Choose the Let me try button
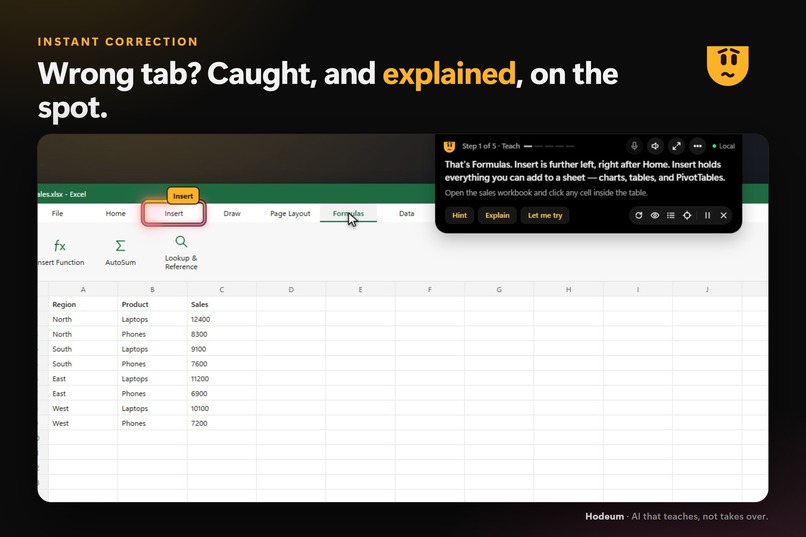 (x=545, y=215)
